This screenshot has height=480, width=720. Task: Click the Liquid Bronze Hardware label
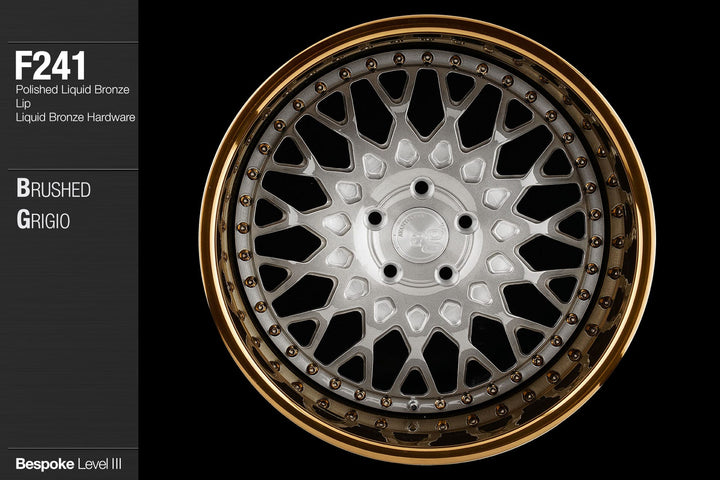click(75, 118)
